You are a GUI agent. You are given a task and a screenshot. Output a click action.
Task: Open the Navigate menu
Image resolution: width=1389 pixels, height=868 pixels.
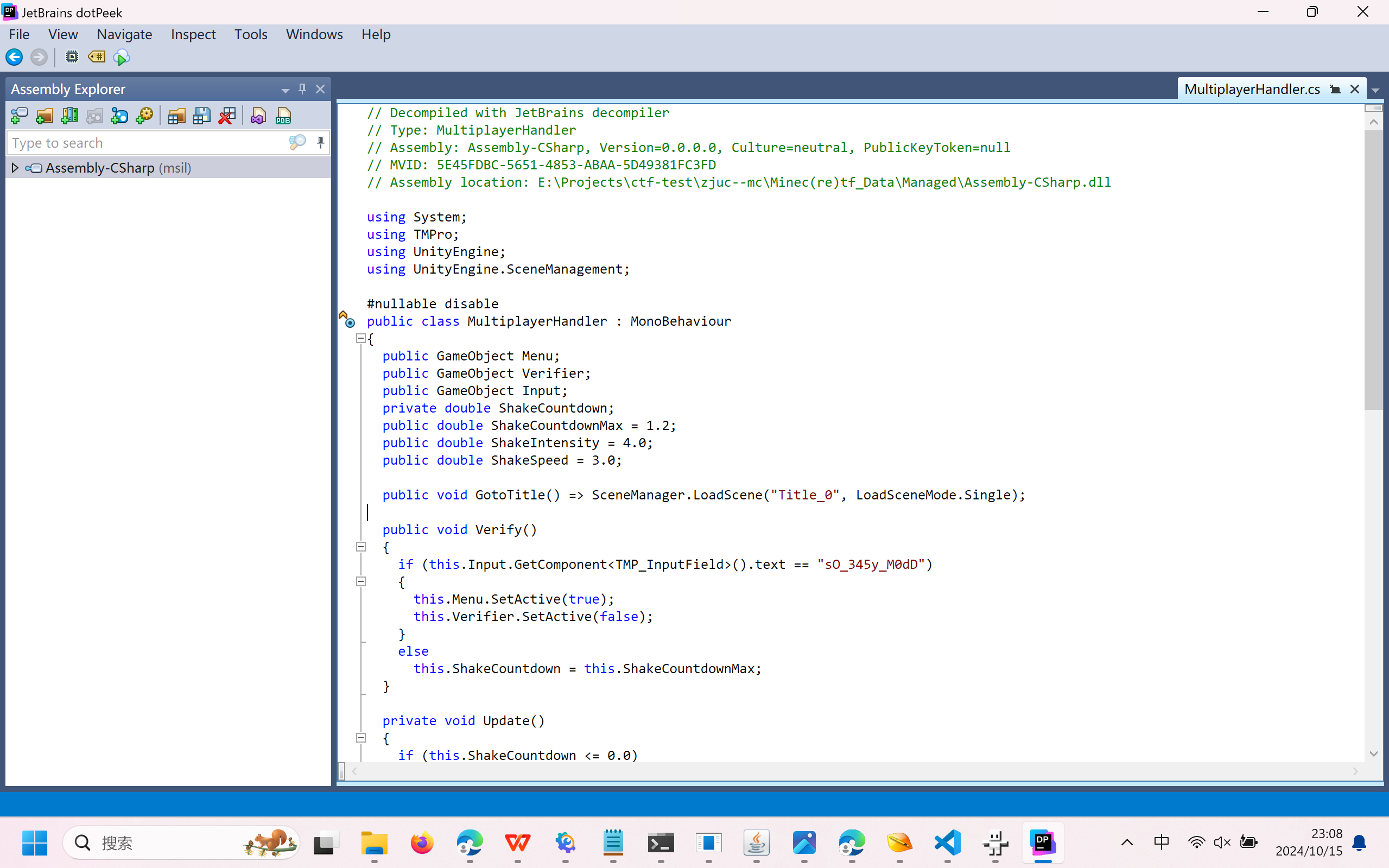tap(124, 34)
